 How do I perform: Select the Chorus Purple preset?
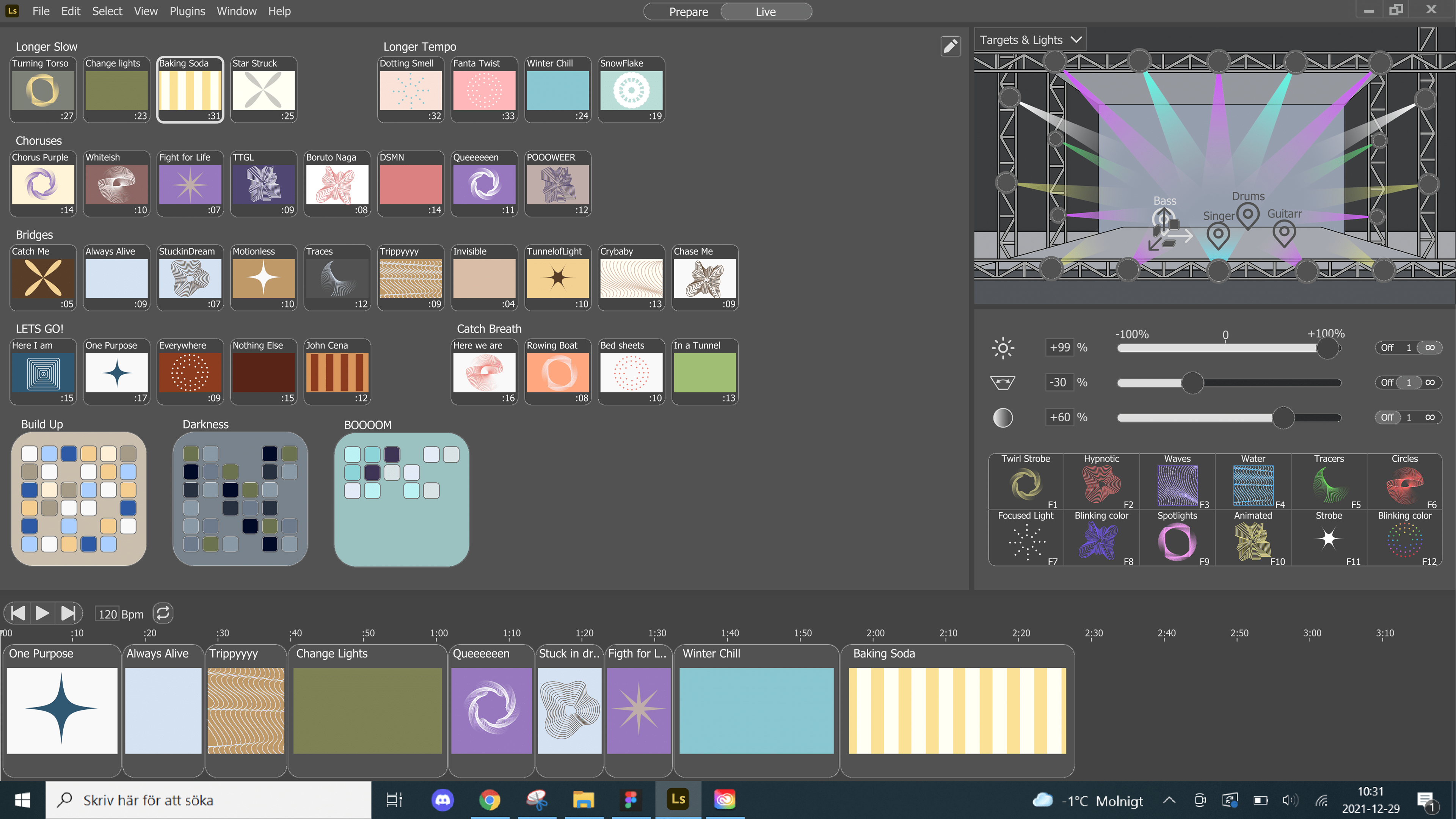click(43, 183)
